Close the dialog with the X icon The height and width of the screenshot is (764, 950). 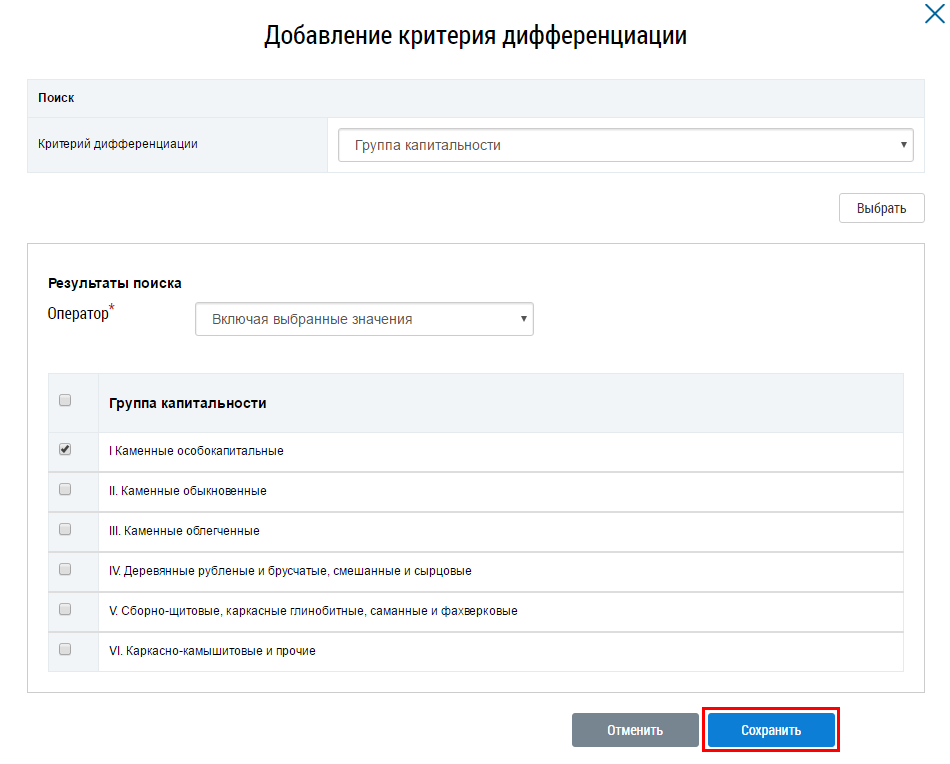click(x=933, y=13)
